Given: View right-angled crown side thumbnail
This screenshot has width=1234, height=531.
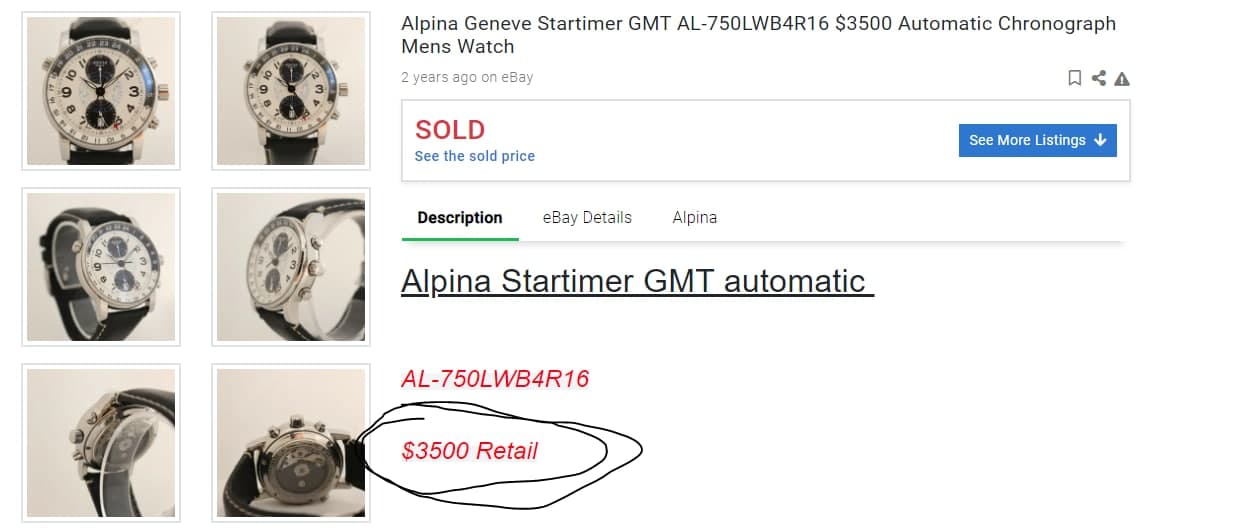Looking at the screenshot, I should (x=291, y=267).
